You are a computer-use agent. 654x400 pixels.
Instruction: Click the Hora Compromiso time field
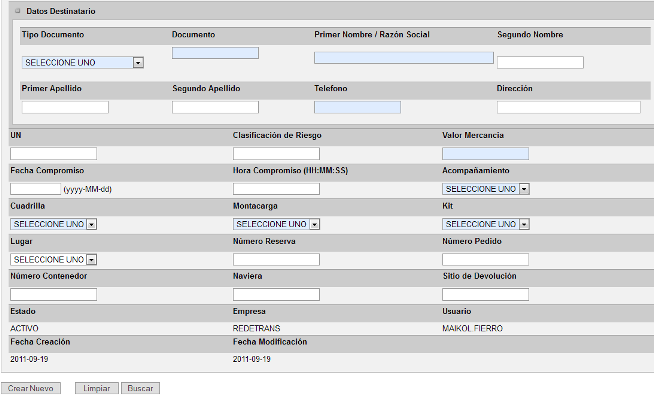tap(276, 189)
